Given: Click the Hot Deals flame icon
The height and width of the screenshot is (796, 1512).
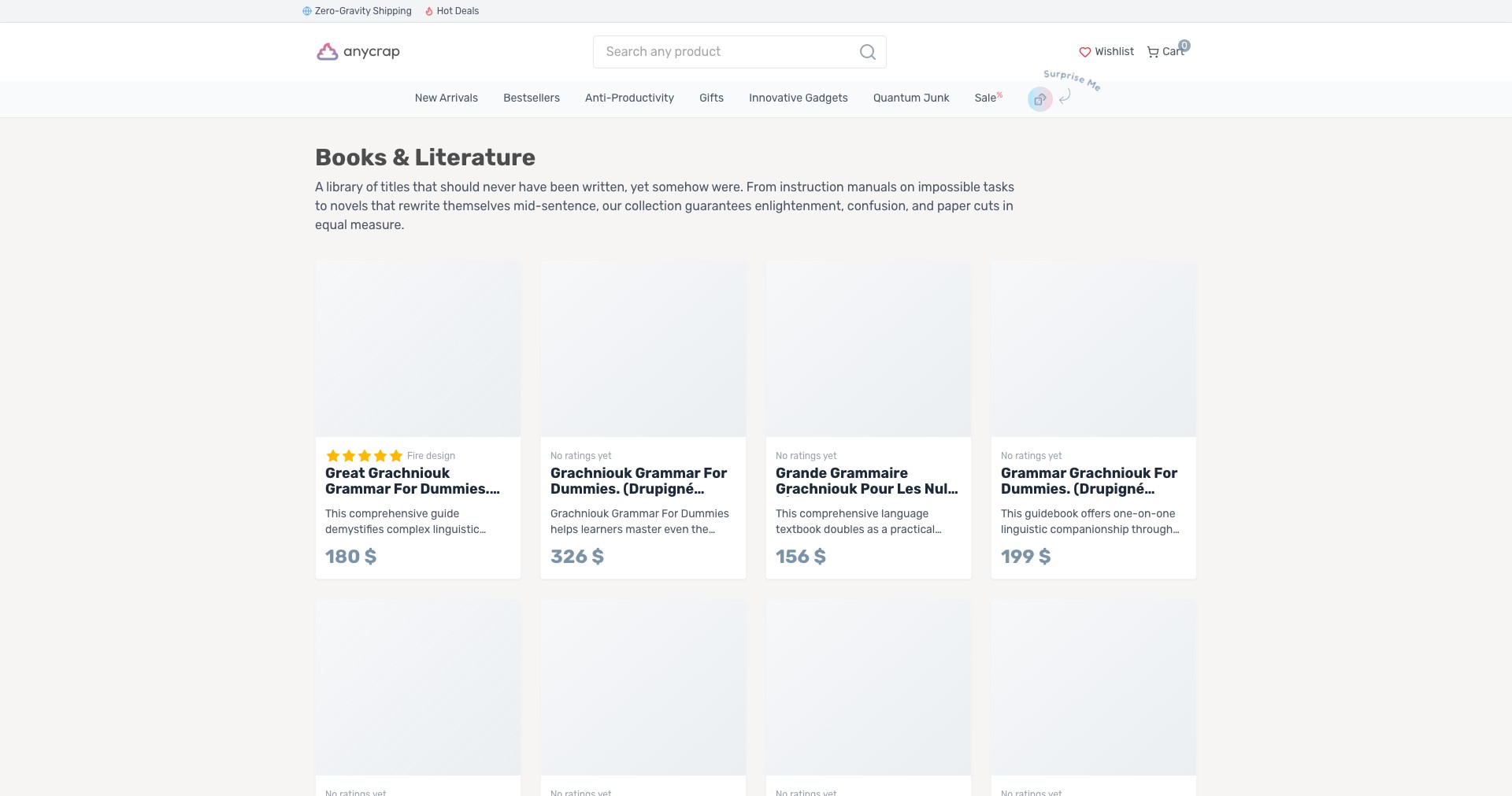Looking at the screenshot, I should click(429, 11).
